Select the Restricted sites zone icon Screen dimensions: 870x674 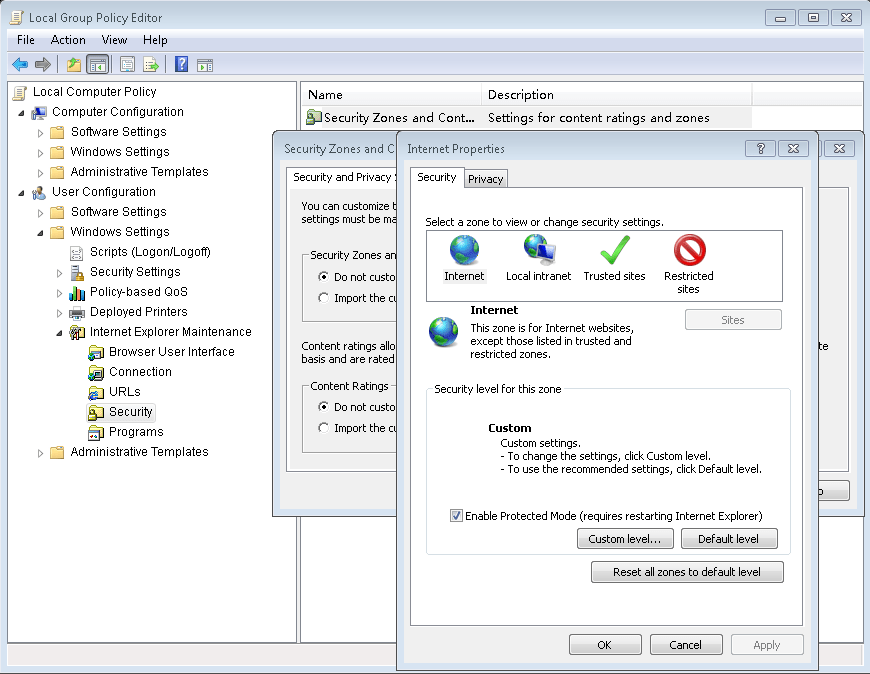tap(689, 250)
